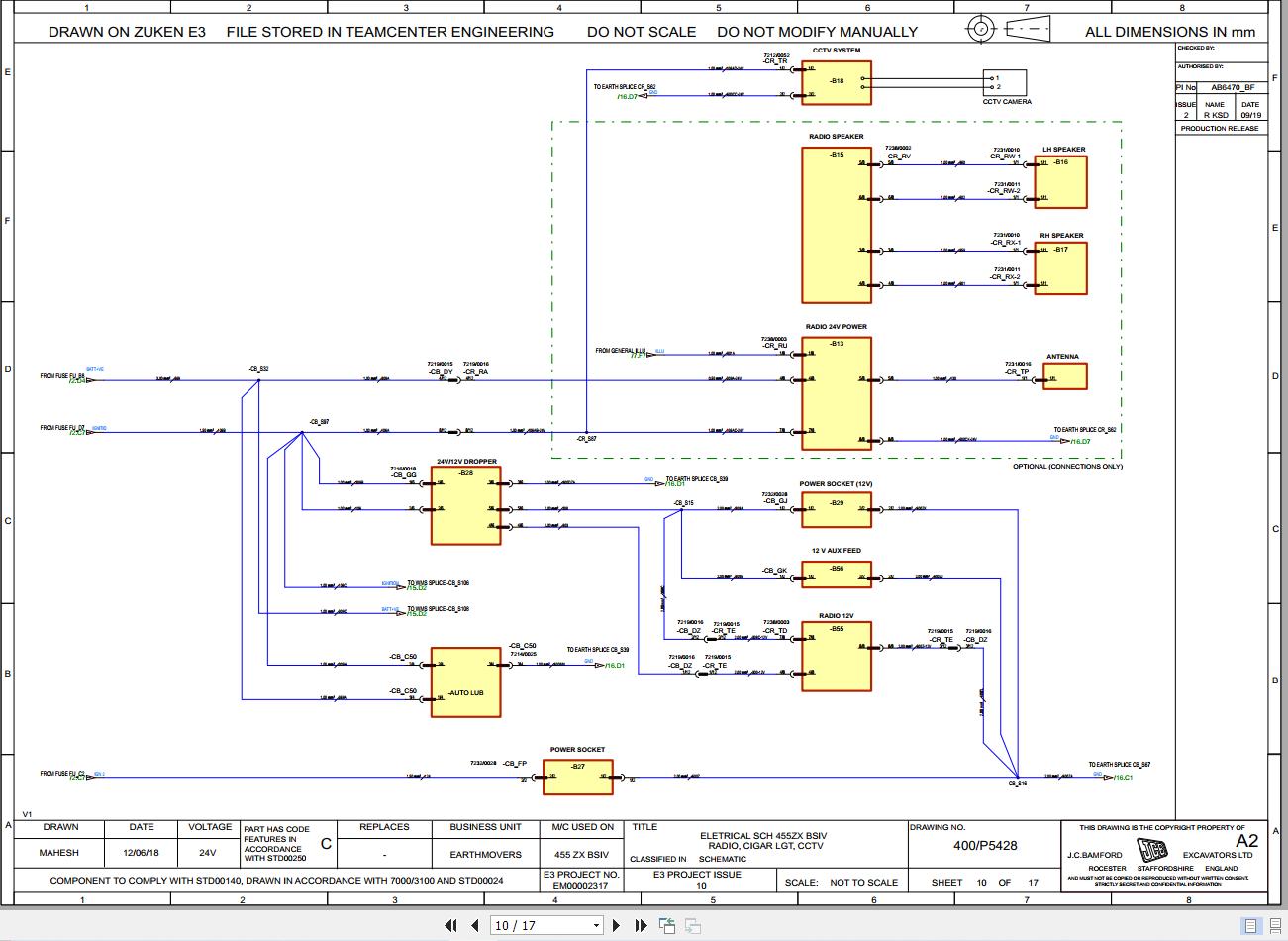The width and height of the screenshot is (1288, 941).
Task: Select the 24V/12V DROPPER block -B28
Action: point(465,503)
